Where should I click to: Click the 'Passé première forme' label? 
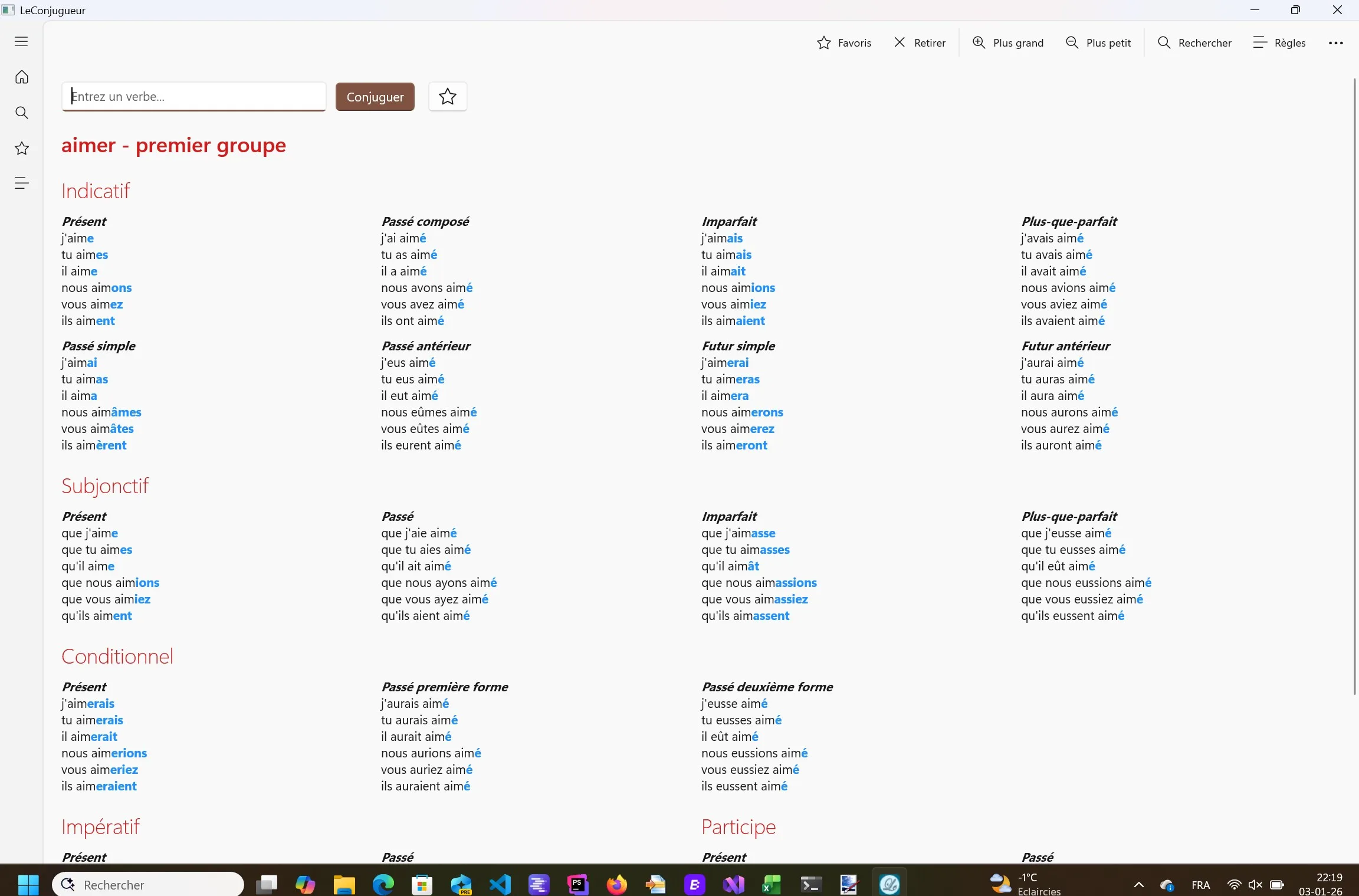(444, 687)
